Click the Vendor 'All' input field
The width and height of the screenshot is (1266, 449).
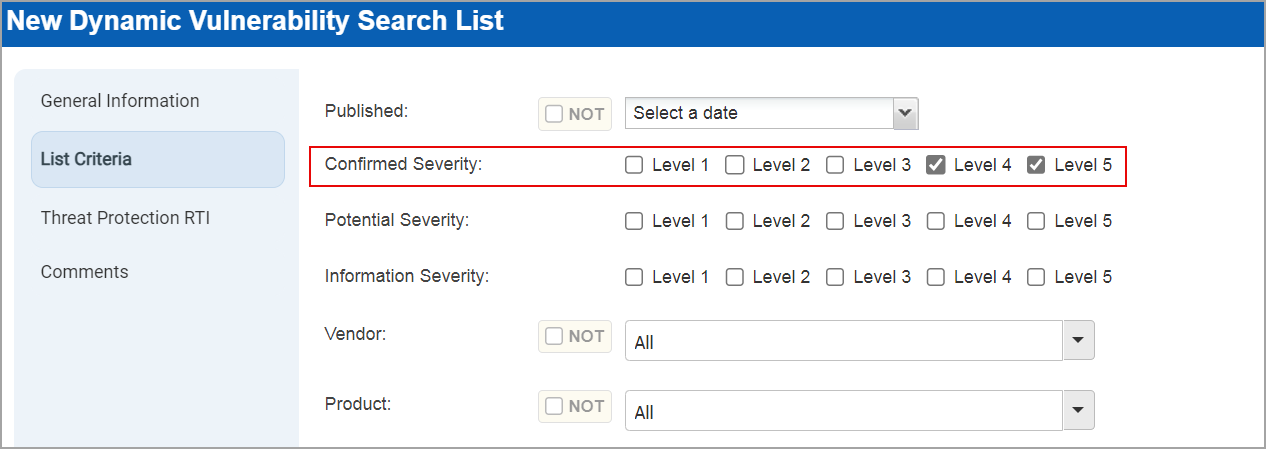(x=843, y=341)
